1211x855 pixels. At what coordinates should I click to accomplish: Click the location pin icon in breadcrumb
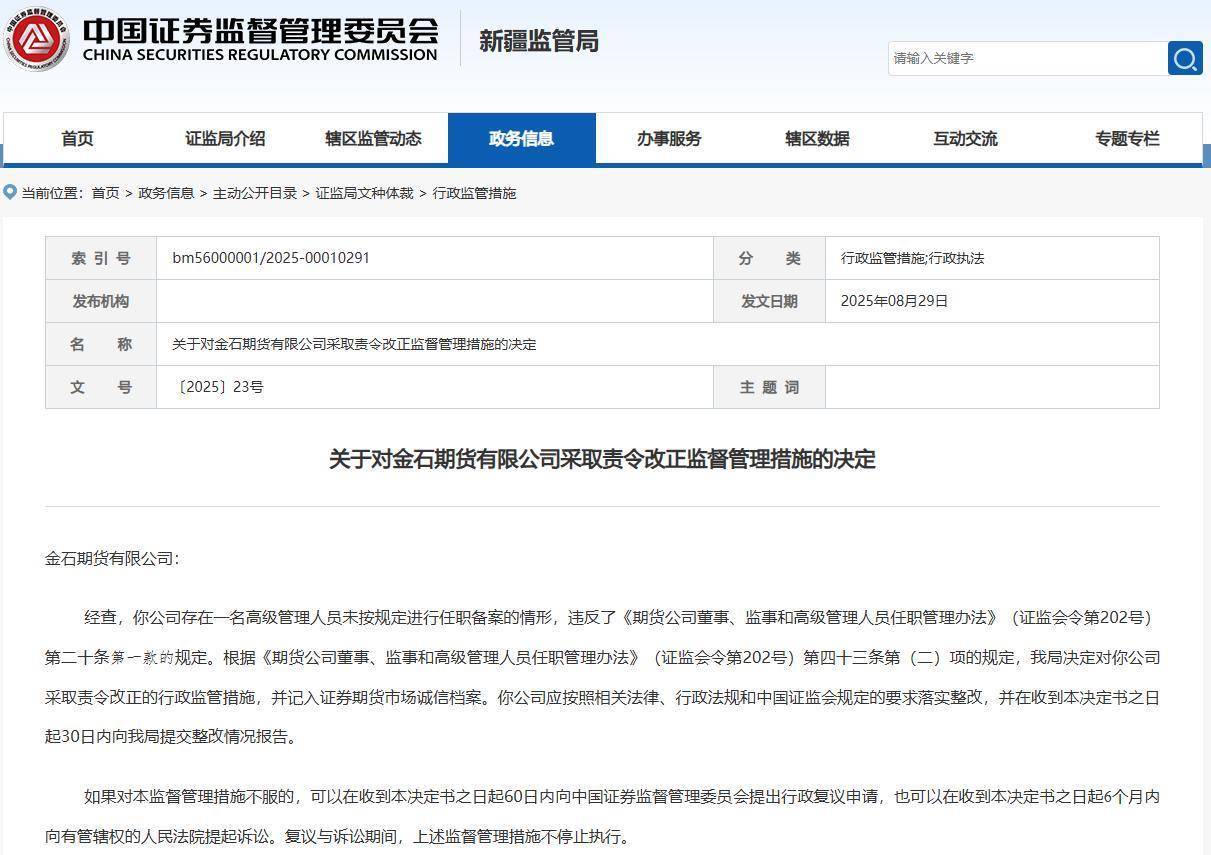point(10,192)
